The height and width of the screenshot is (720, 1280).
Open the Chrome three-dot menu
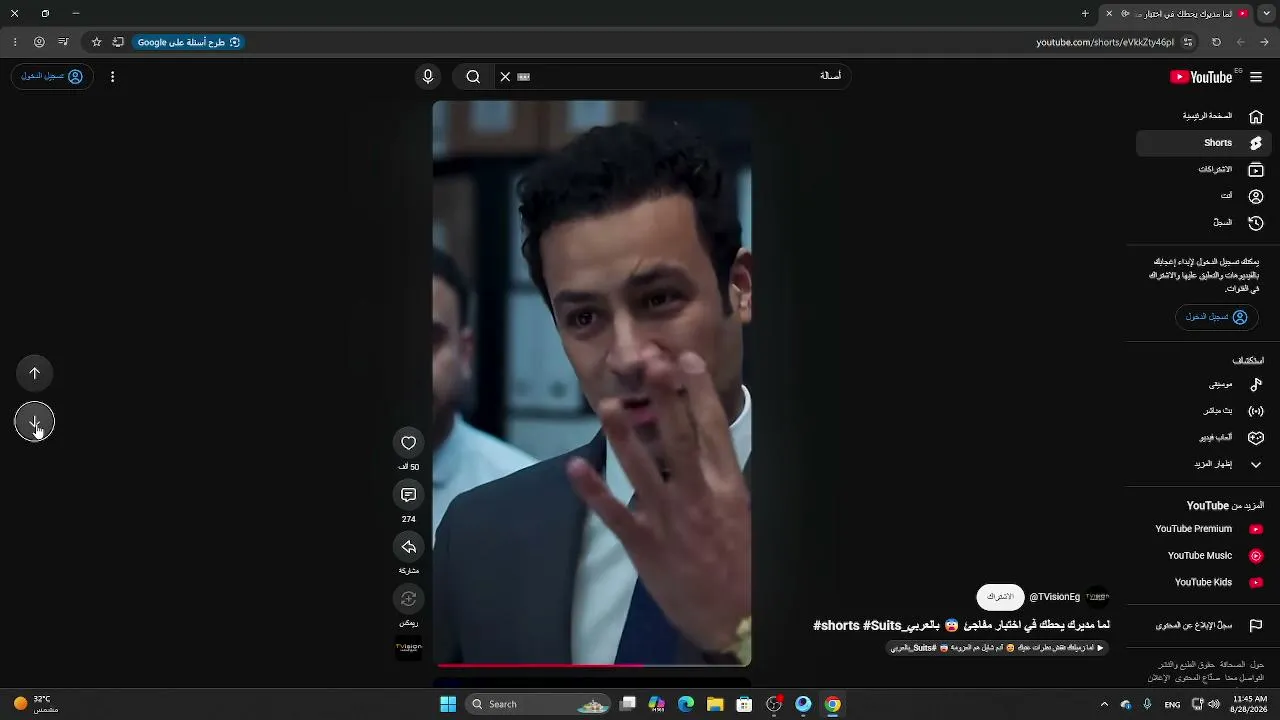point(14,42)
